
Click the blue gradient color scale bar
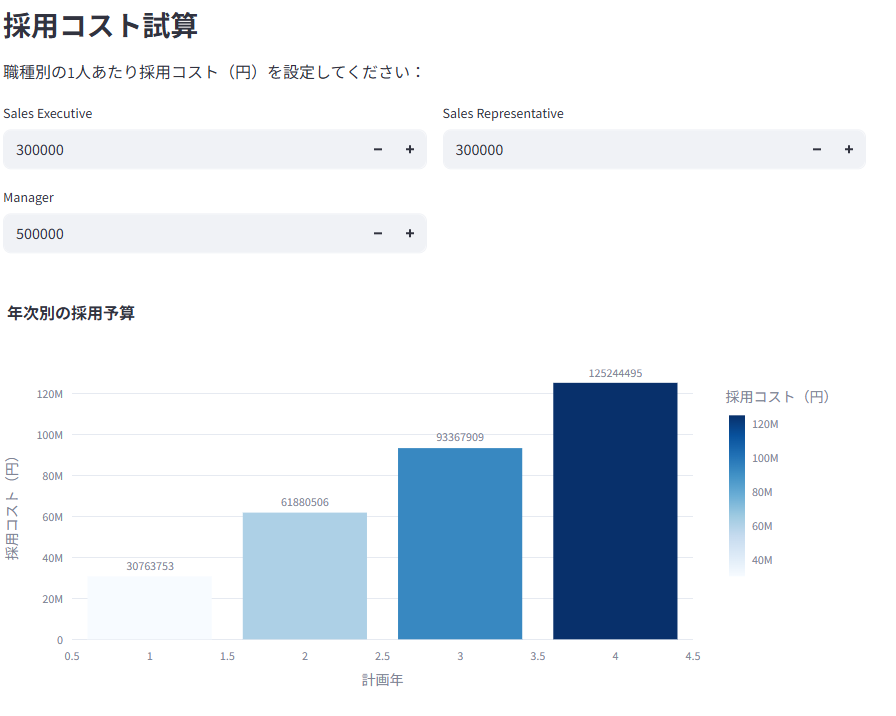(x=737, y=495)
